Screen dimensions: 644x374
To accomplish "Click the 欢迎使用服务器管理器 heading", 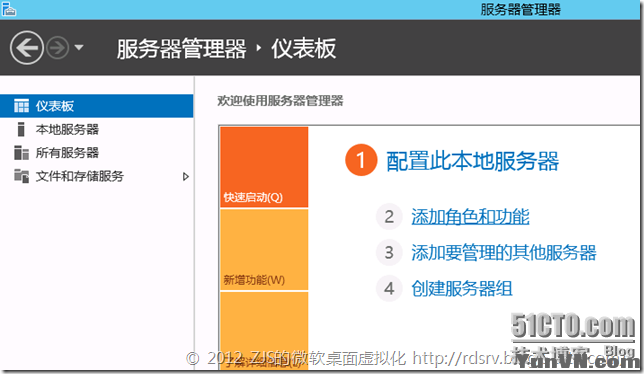I will pos(280,101).
